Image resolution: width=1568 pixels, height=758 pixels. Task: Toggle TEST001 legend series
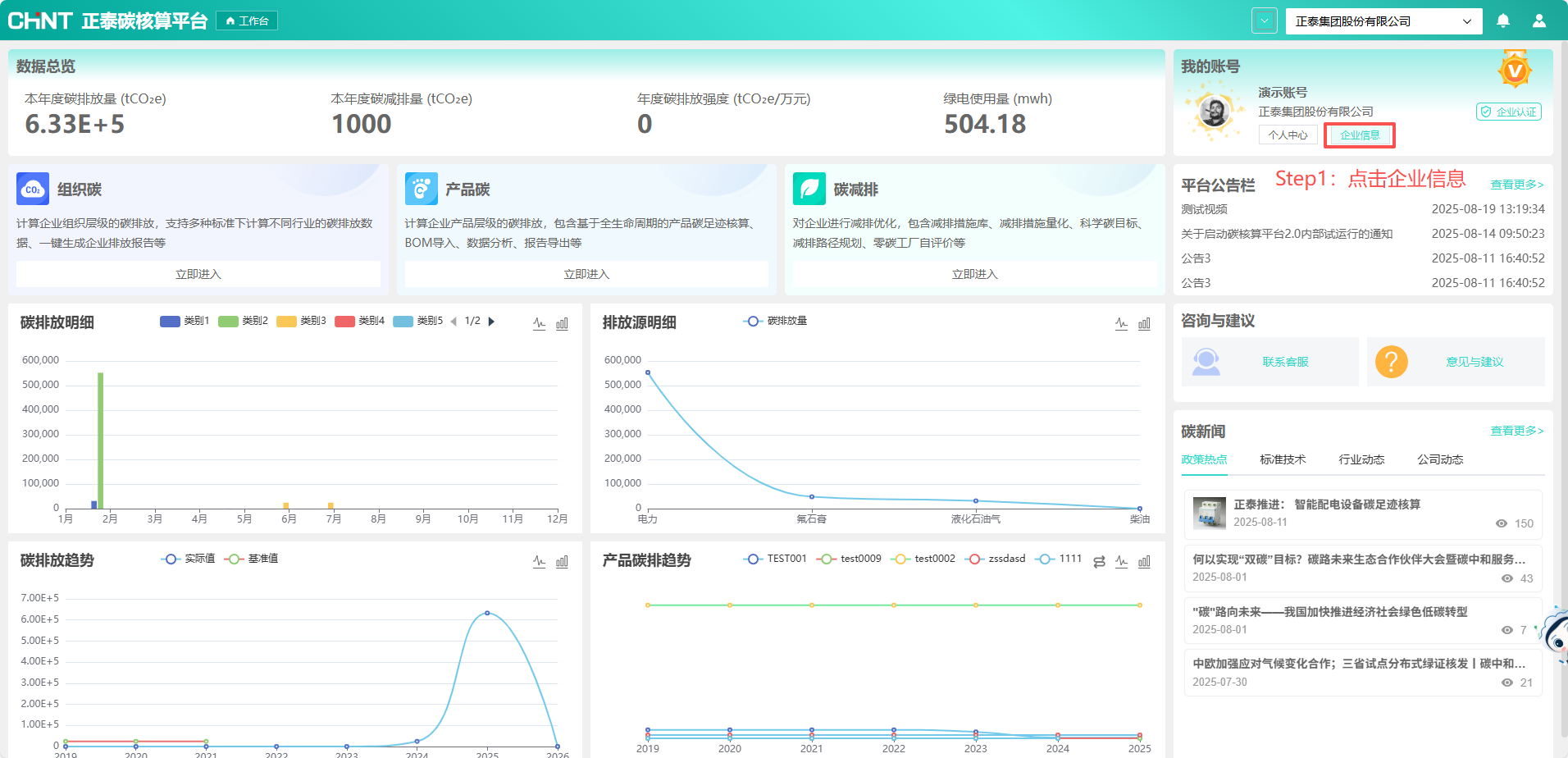pyautogui.click(x=775, y=559)
